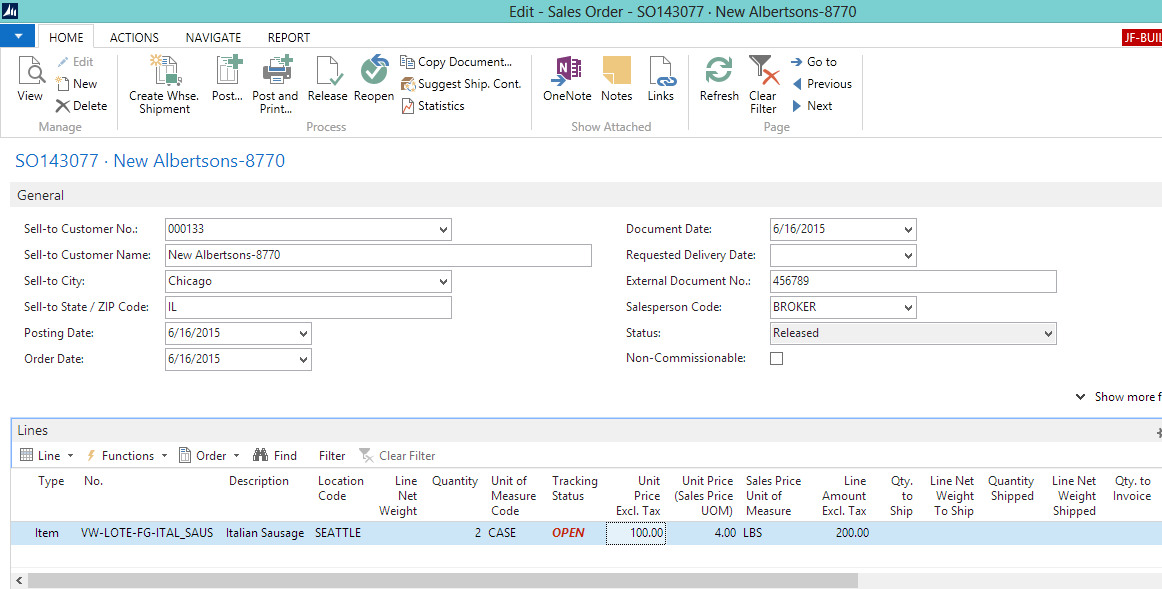Viewport: 1162px width, 589px height.
Task: Release the sales order
Action: (327, 72)
